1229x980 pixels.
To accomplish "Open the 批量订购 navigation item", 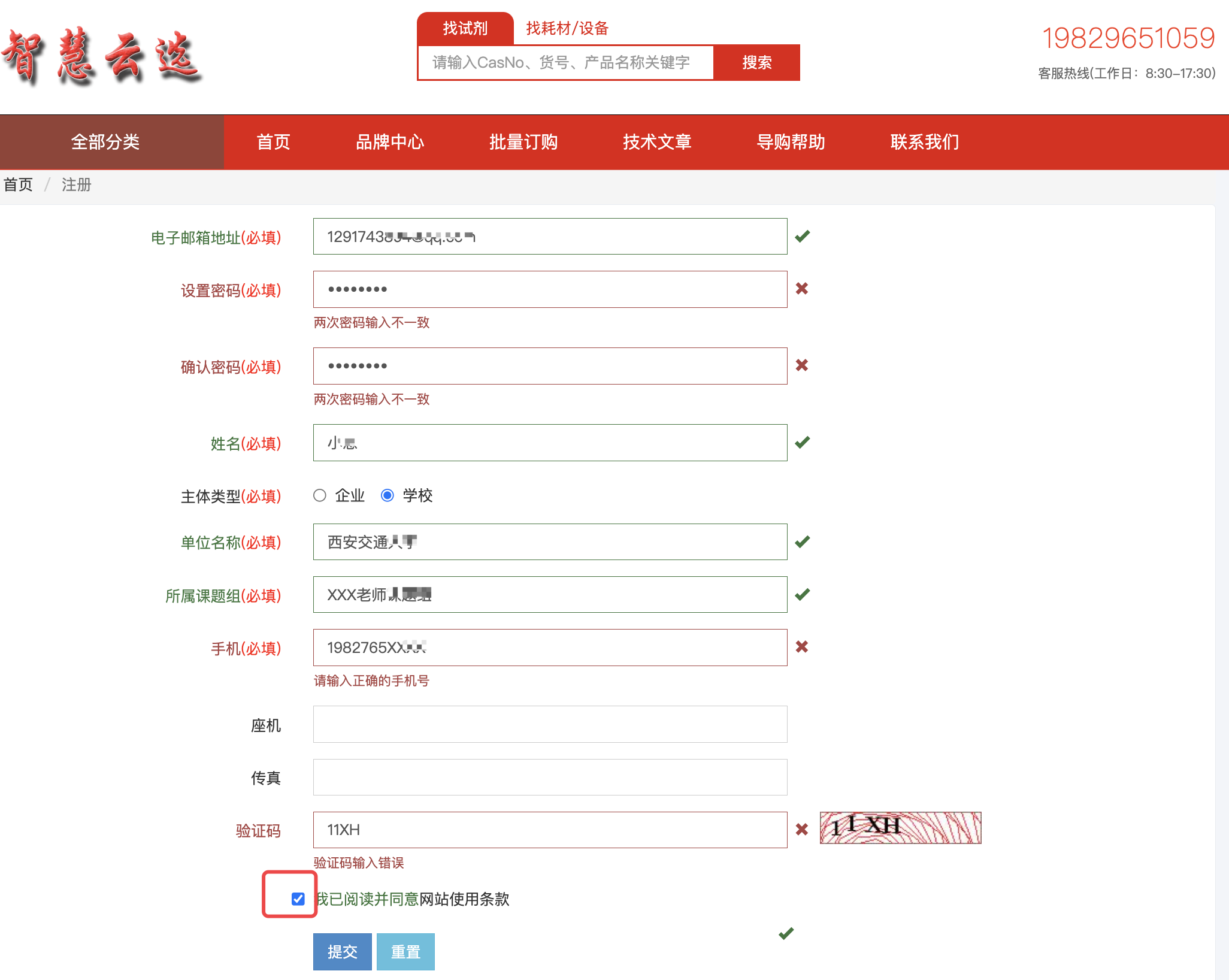I will tap(523, 142).
